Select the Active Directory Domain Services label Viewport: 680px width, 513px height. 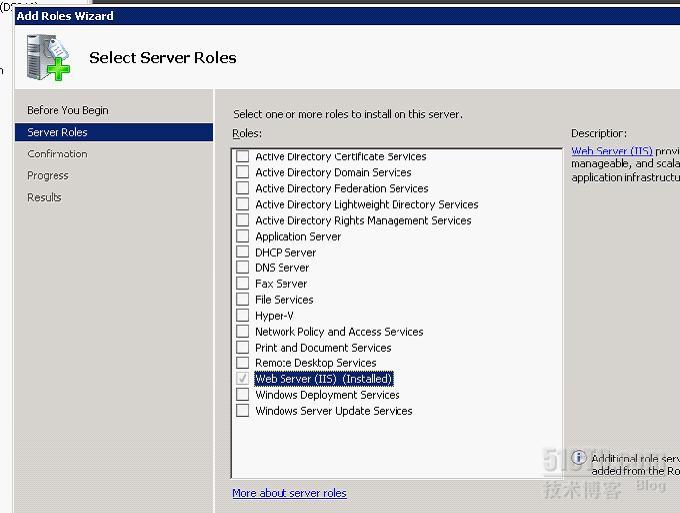click(333, 172)
